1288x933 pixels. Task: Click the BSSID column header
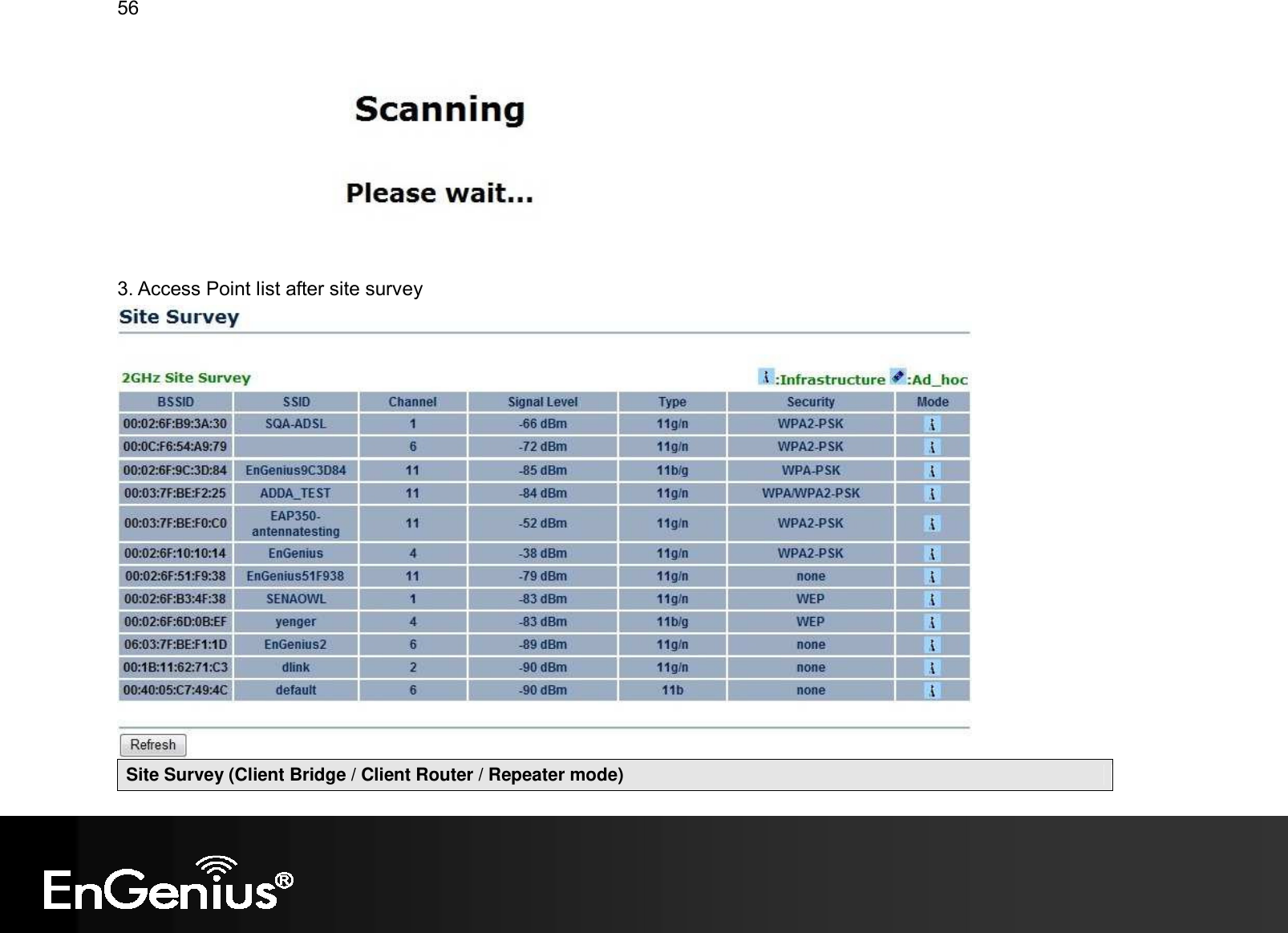pos(176,402)
